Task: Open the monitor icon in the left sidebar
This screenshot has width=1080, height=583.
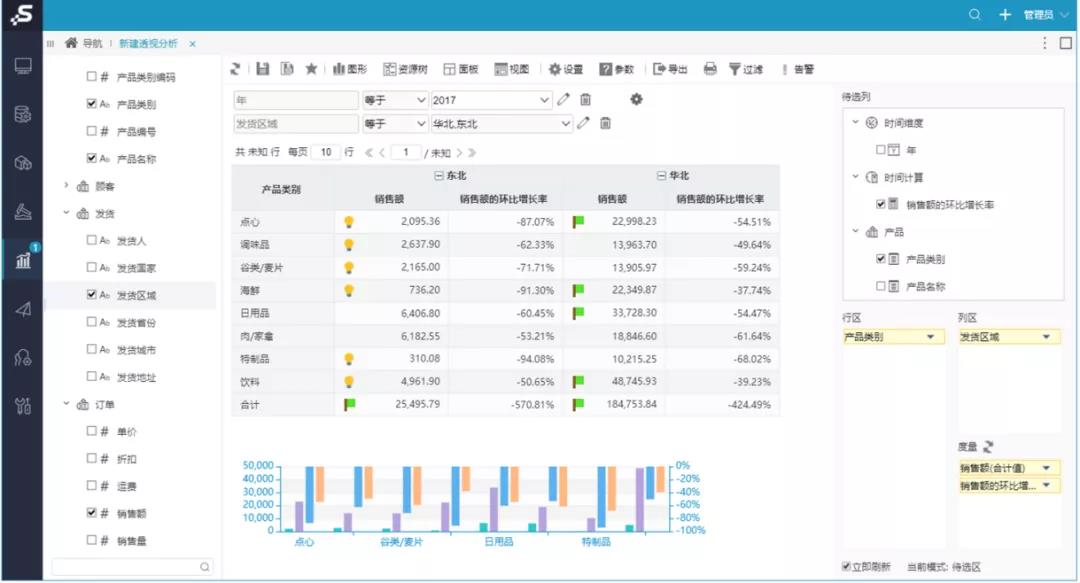Action: (23, 66)
